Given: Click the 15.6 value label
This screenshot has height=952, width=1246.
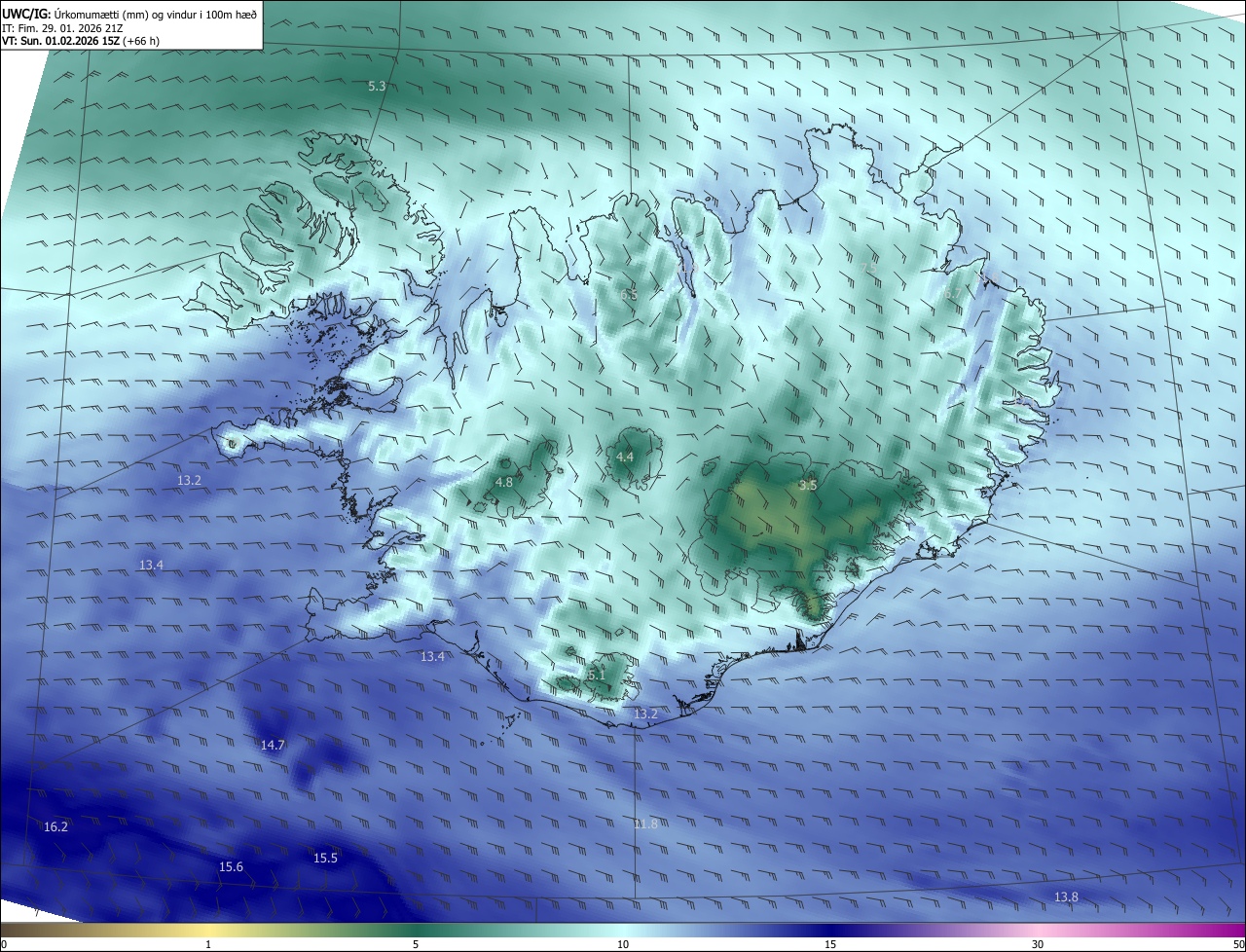Looking at the screenshot, I should [231, 866].
